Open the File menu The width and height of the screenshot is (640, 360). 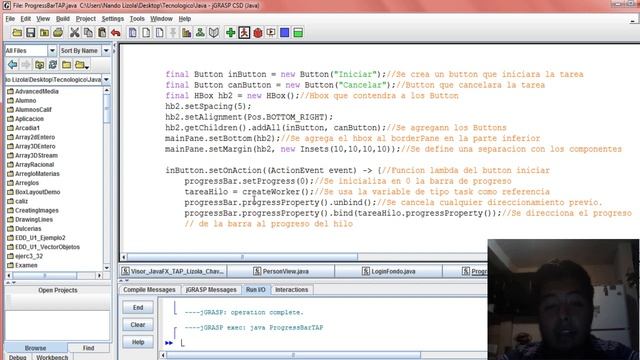(x=10, y=19)
